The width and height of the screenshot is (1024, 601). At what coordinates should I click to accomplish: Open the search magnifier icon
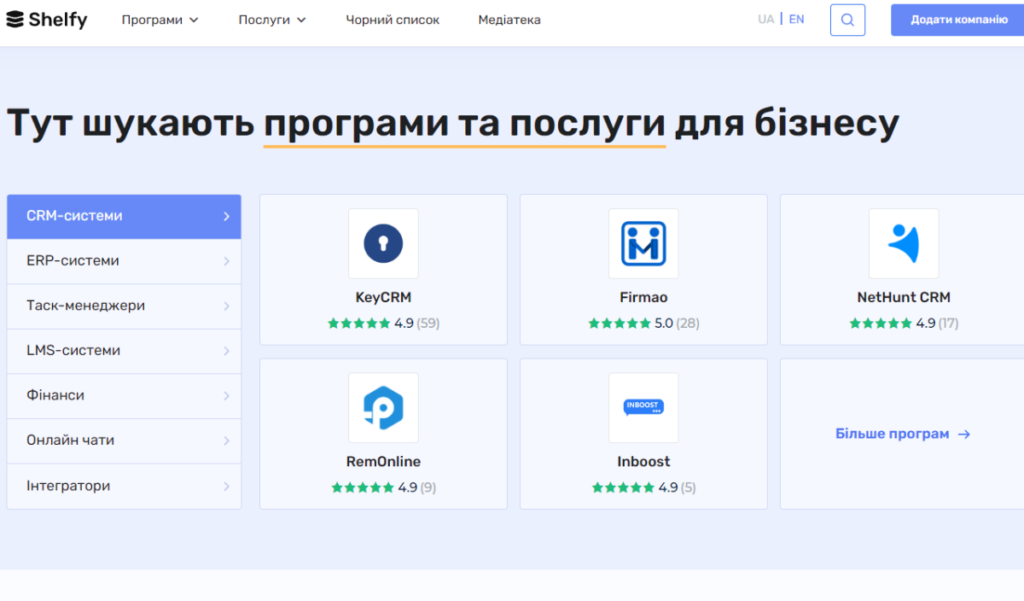847,19
